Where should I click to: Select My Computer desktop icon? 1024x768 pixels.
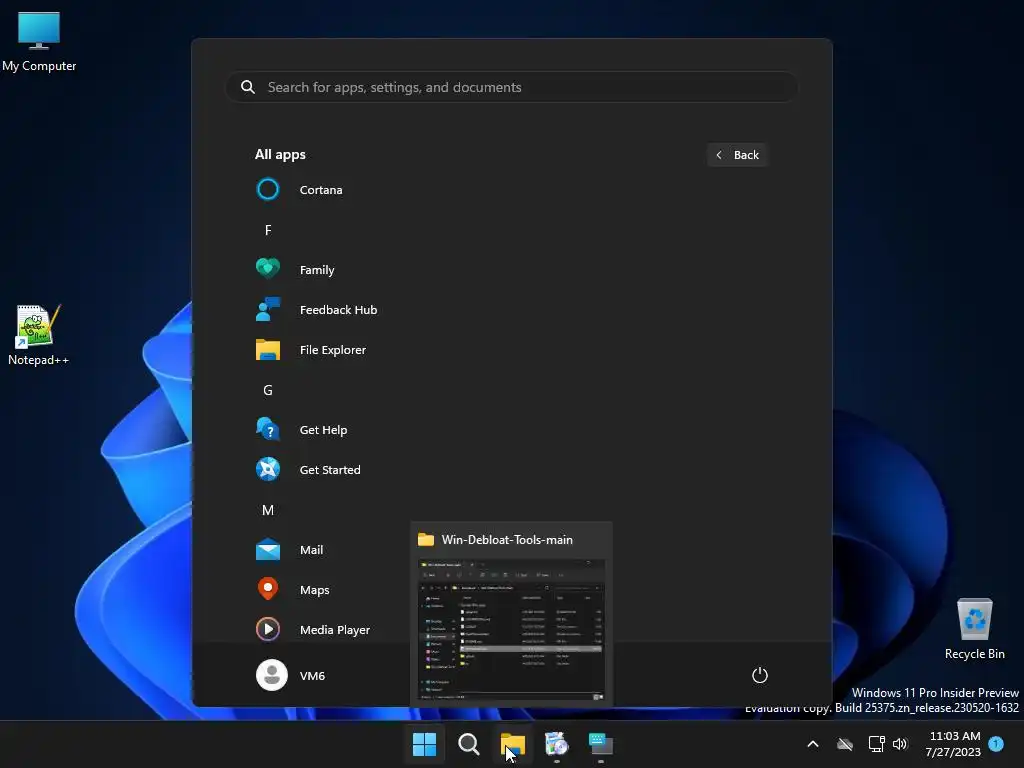(39, 41)
